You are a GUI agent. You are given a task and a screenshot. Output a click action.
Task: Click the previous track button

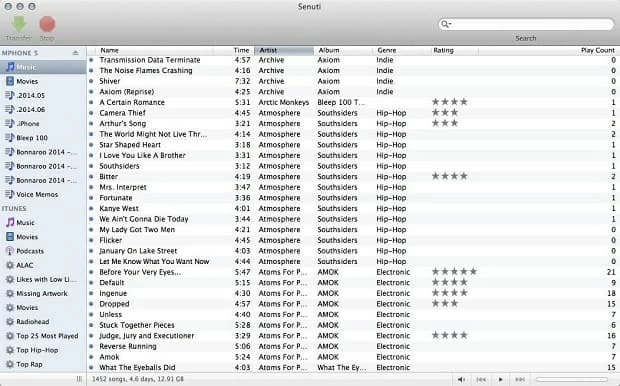click(x=481, y=379)
